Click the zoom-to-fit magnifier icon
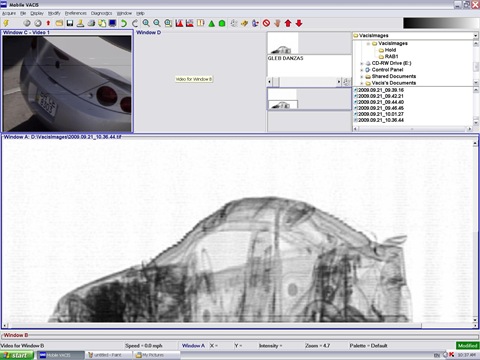The width and height of the screenshot is (480, 360). (168, 23)
